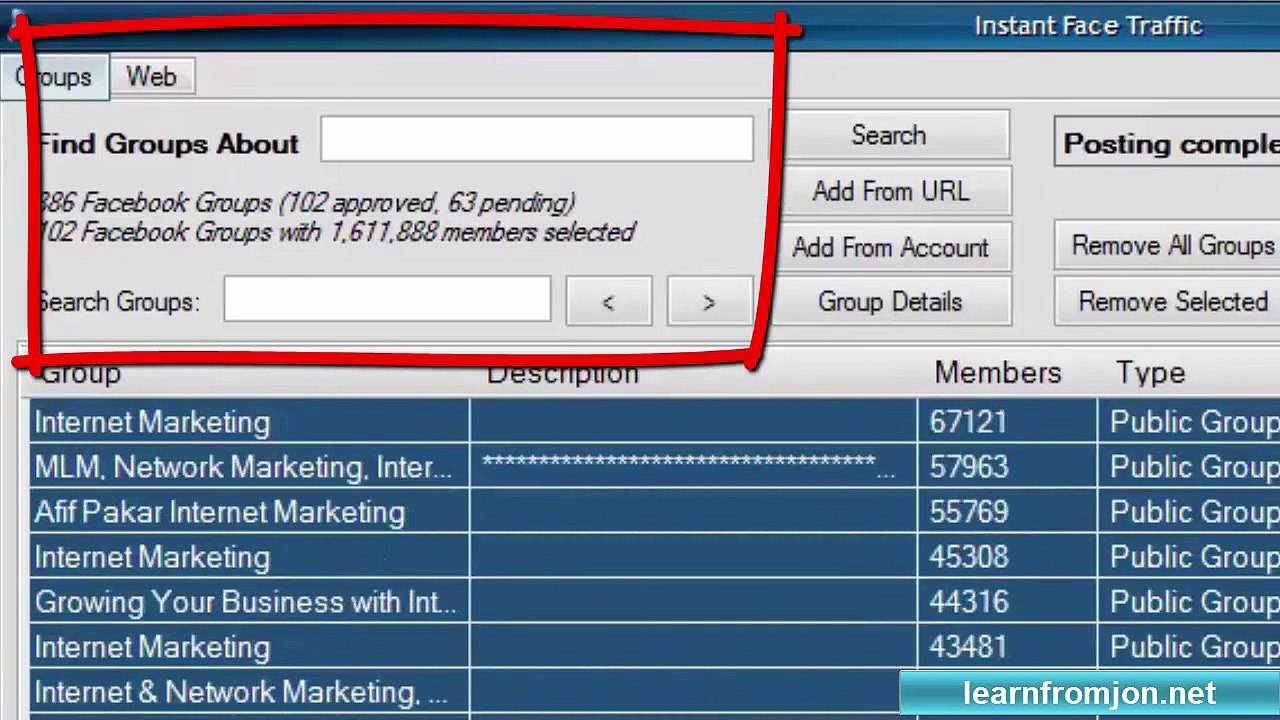
Task: Go to previous search match with < button
Action: pyautogui.click(x=609, y=301)
